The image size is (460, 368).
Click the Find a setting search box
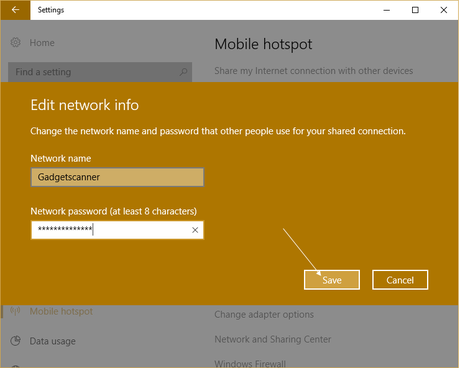pyautogui.click(x=100, y=72)
